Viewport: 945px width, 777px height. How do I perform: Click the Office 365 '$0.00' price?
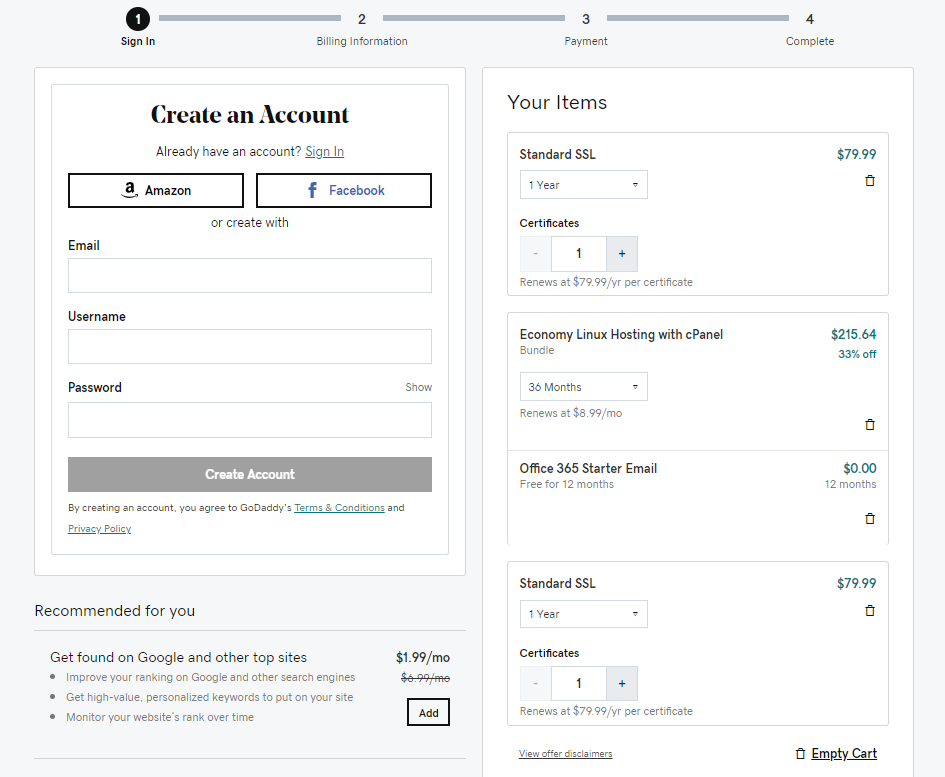[x=859, y=468]
